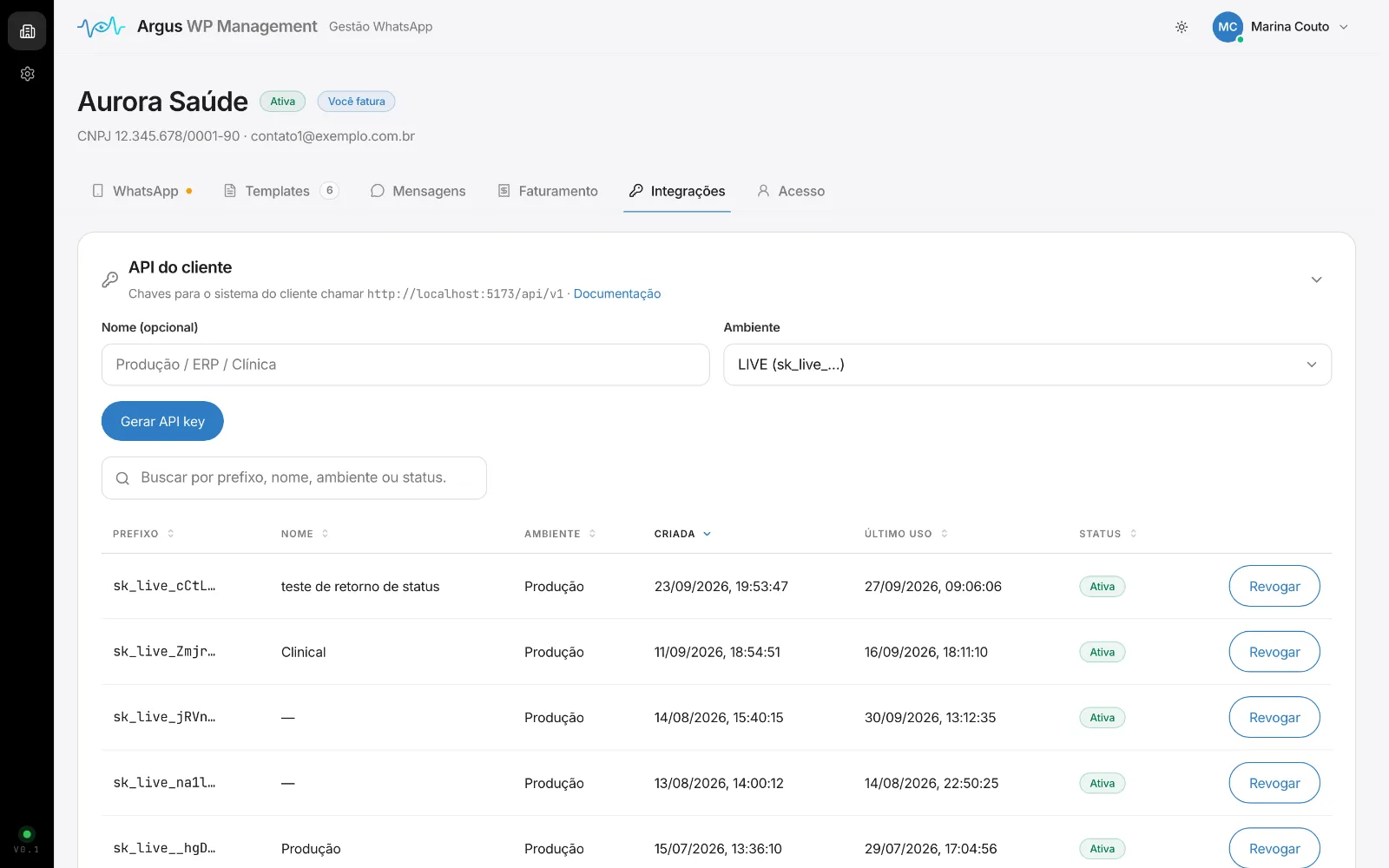Revoke the sk_live__hgD key
Image resolution: width=1389 pixels, height=868 pixels.
coord(1274,848)
